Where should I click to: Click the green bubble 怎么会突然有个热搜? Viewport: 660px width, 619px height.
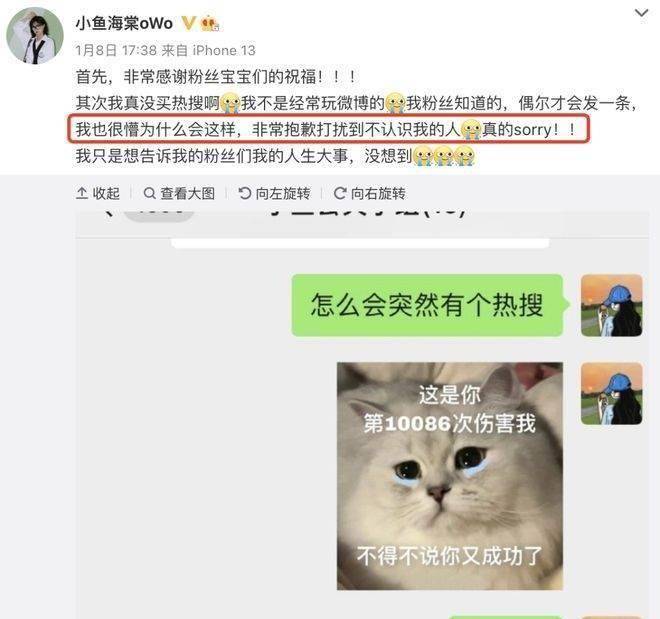pos(427,305)
